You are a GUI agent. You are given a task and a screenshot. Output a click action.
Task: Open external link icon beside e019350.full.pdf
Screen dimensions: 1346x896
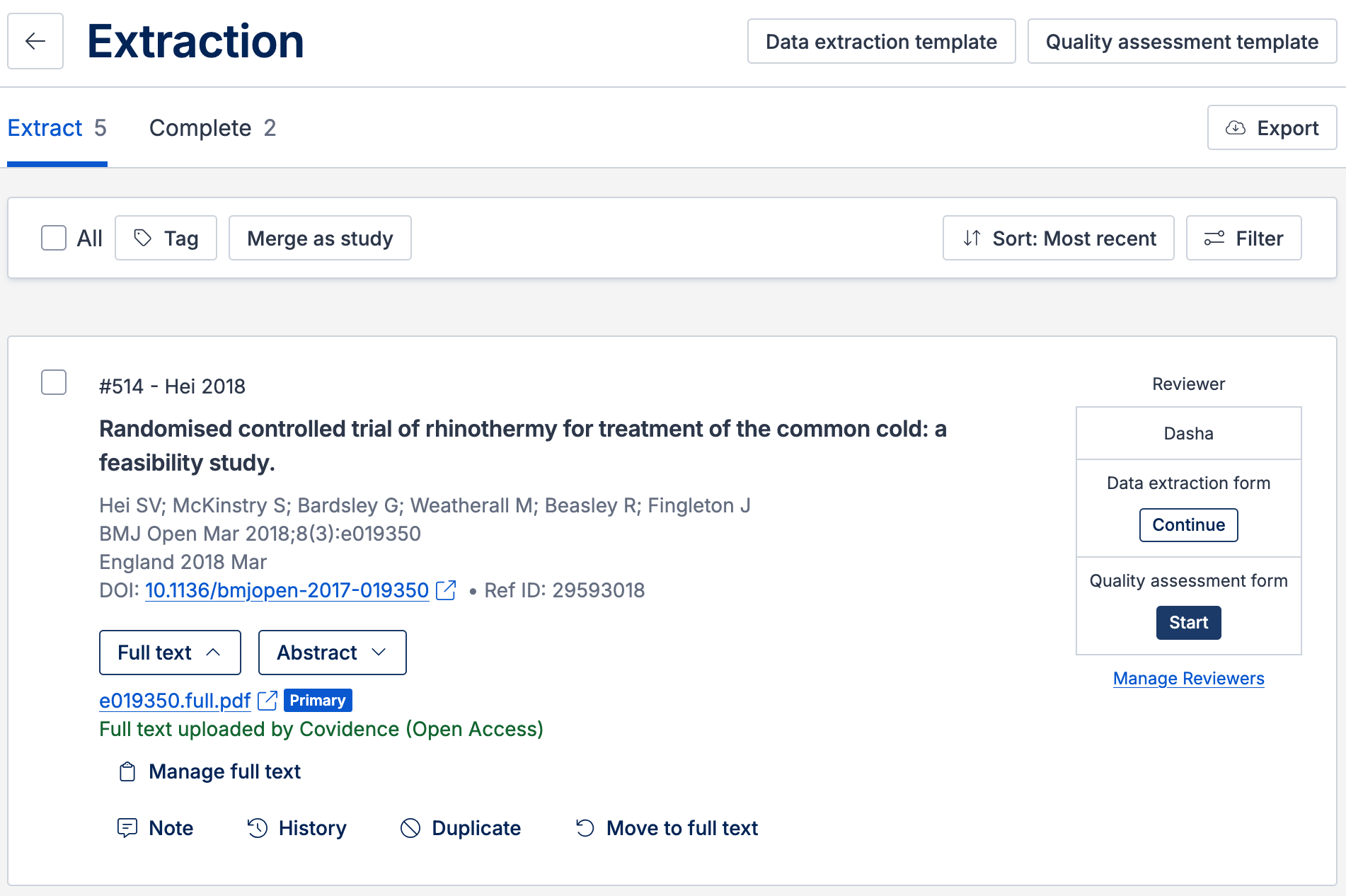(x=268, y=701)
